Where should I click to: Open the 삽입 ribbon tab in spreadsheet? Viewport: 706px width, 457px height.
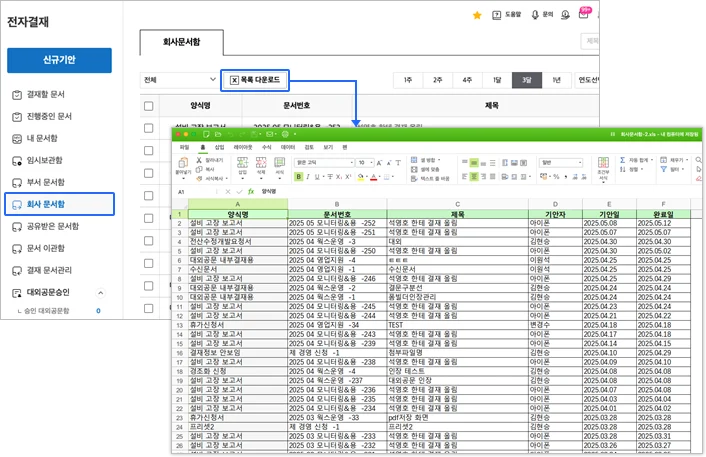point(219,147)
